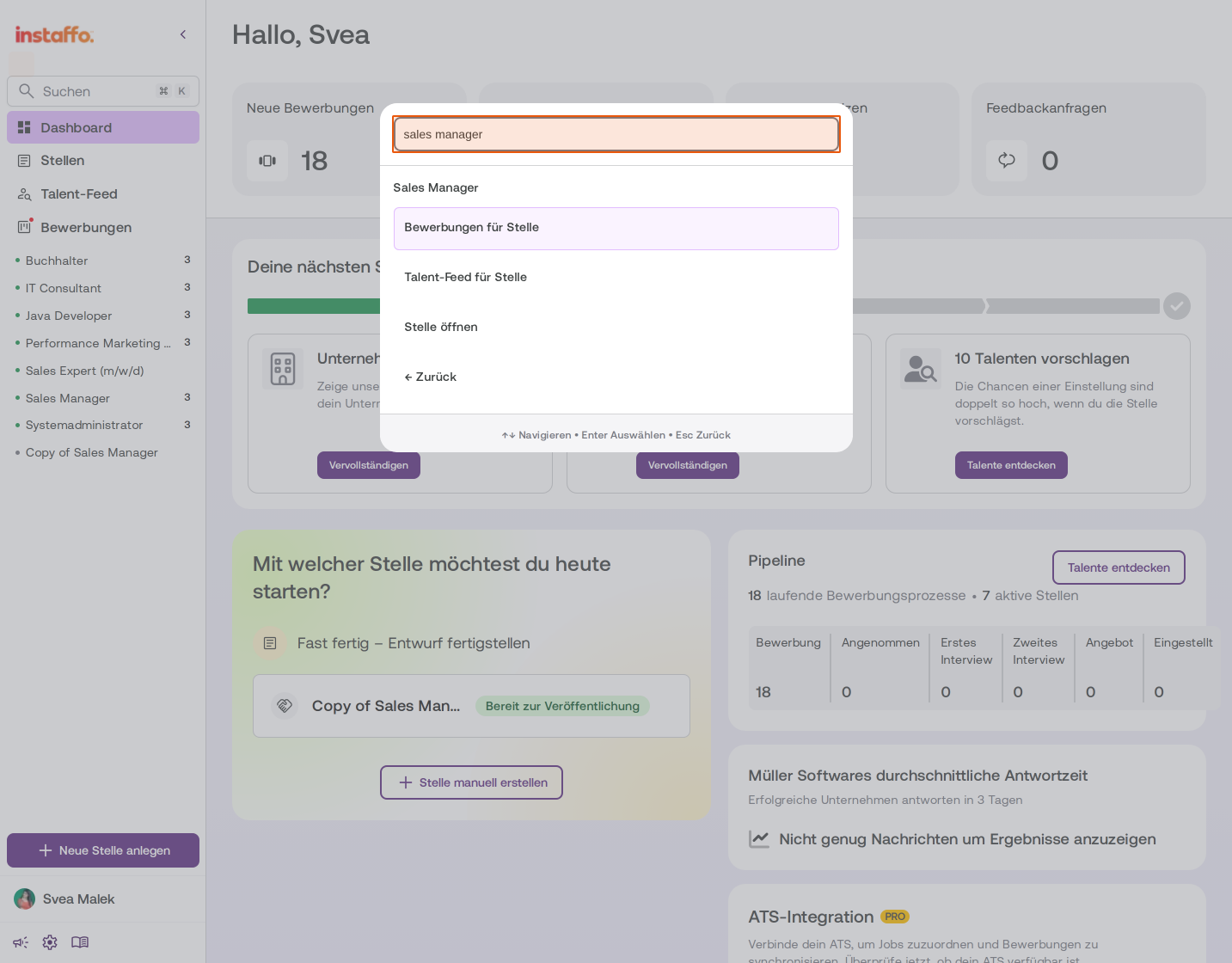Click Stelle manuell erstellen button
1232x963 pixels.
(472, 782)
